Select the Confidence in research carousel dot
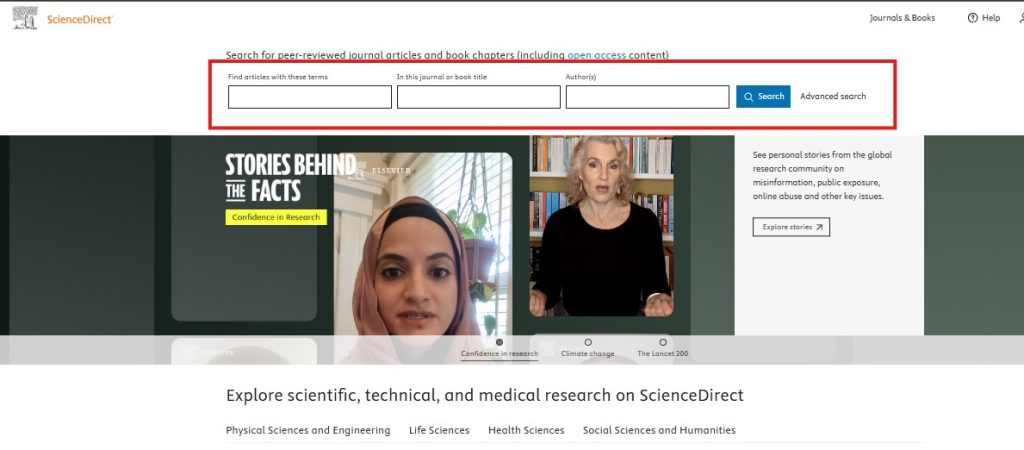The width and height of the screenshot is (1024, 450). click(x=500, y=342)
